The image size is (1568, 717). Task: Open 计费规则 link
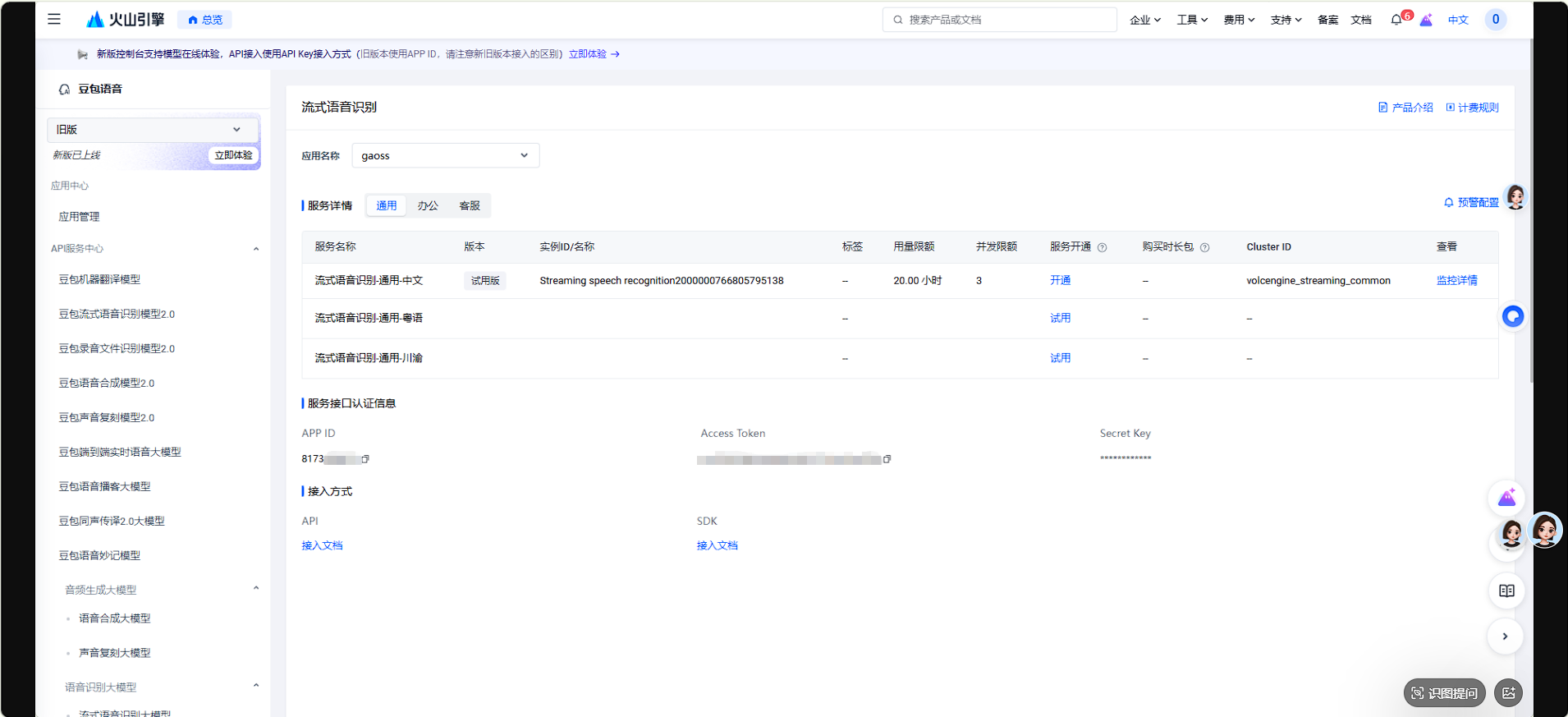(x=1472, y=108)
